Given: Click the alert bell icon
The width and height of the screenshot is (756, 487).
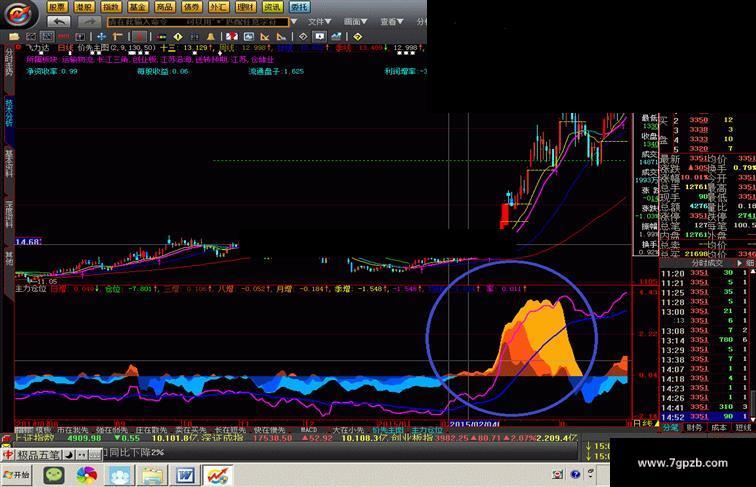Looking at the screenshot, I should pyautogui.click(x=211, y=37).
